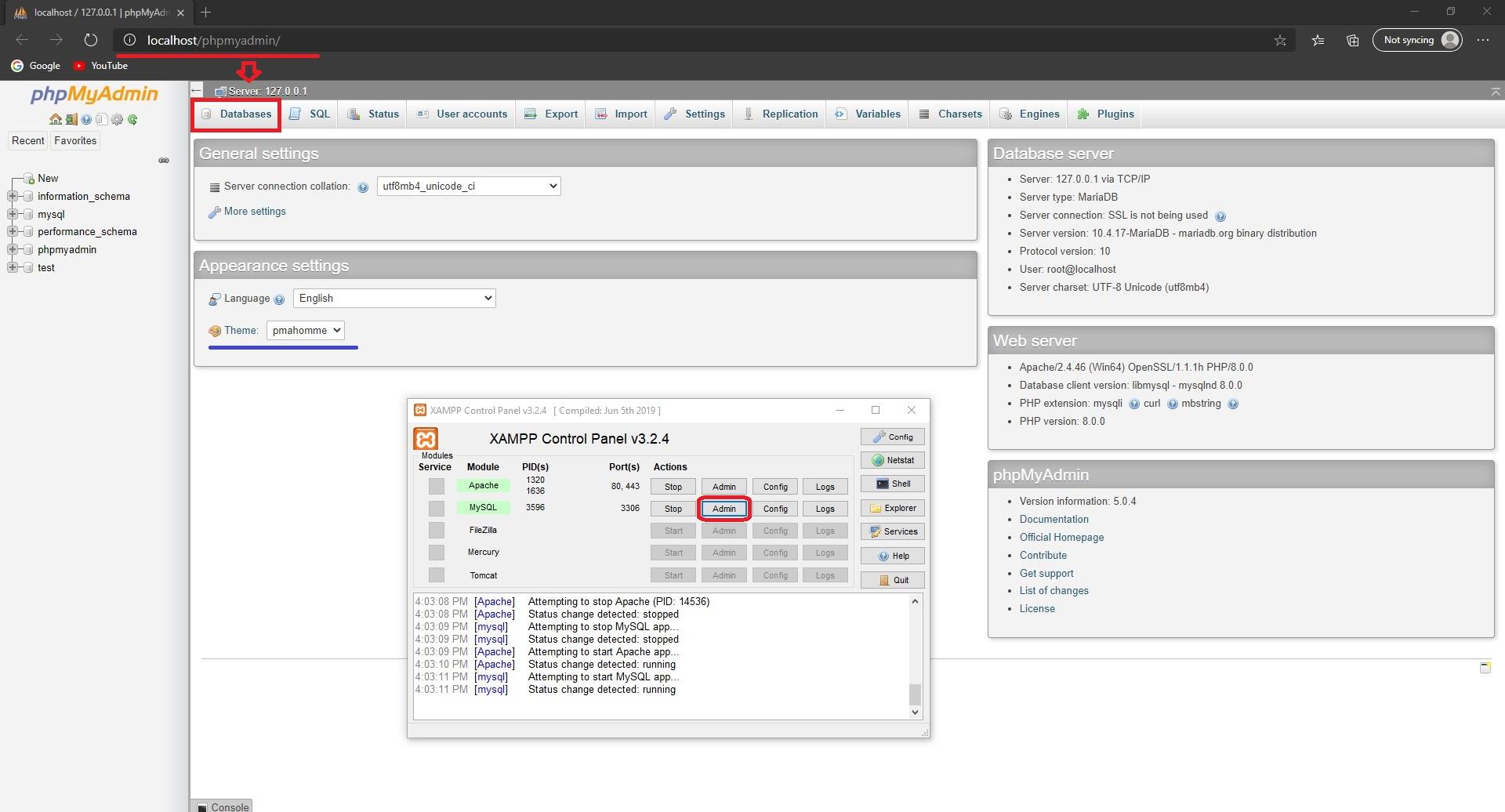Click the help icon after mysqli extension
This screenshot has height=812, width=1505.
point(1134,404)
